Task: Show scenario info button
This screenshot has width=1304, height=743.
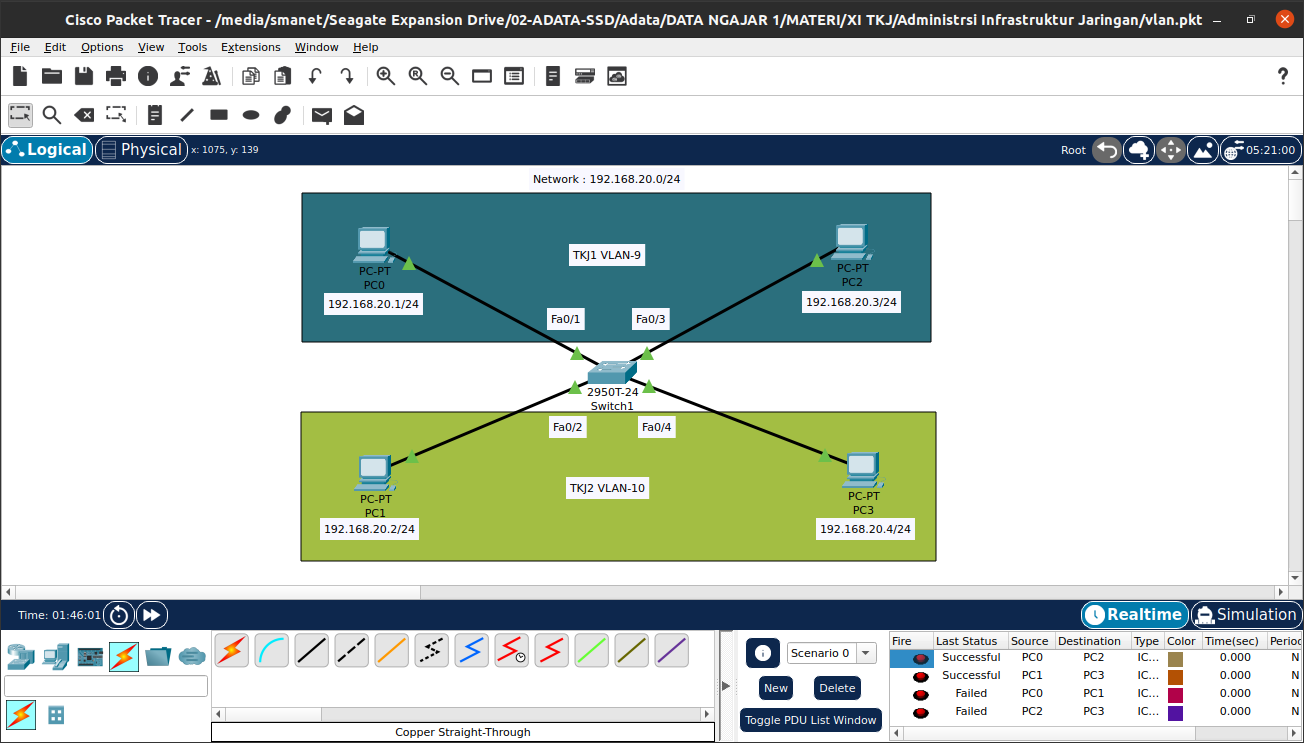Action: tap(763, 653)
